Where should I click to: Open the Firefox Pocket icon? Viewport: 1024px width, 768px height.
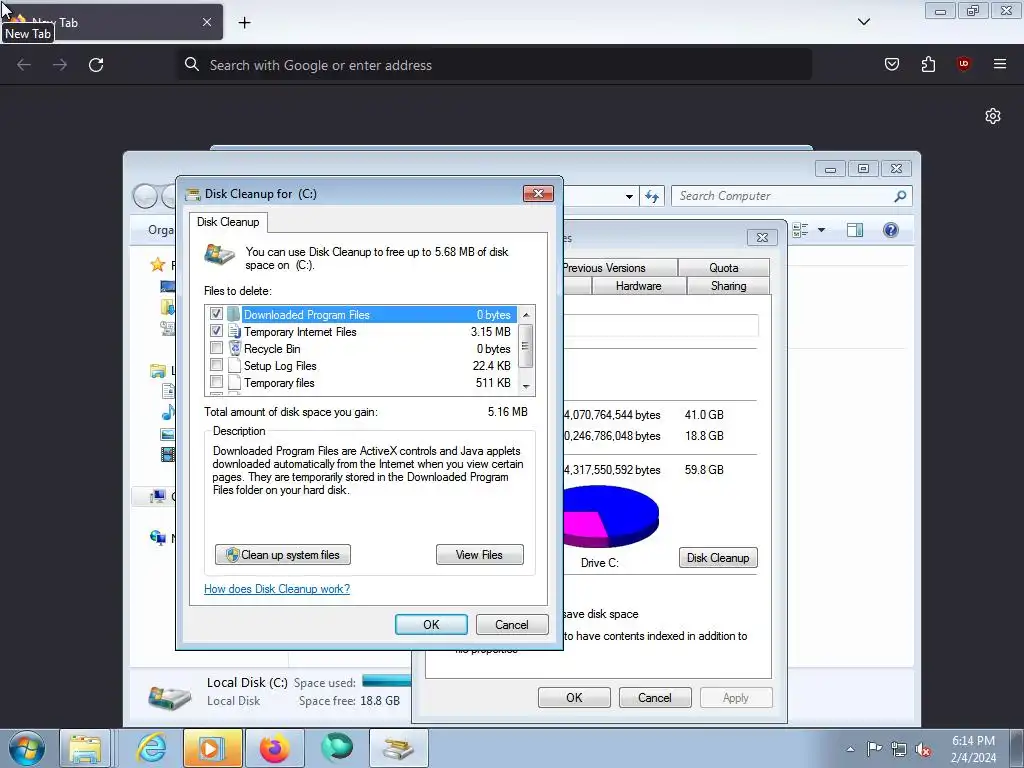point(891,64)
